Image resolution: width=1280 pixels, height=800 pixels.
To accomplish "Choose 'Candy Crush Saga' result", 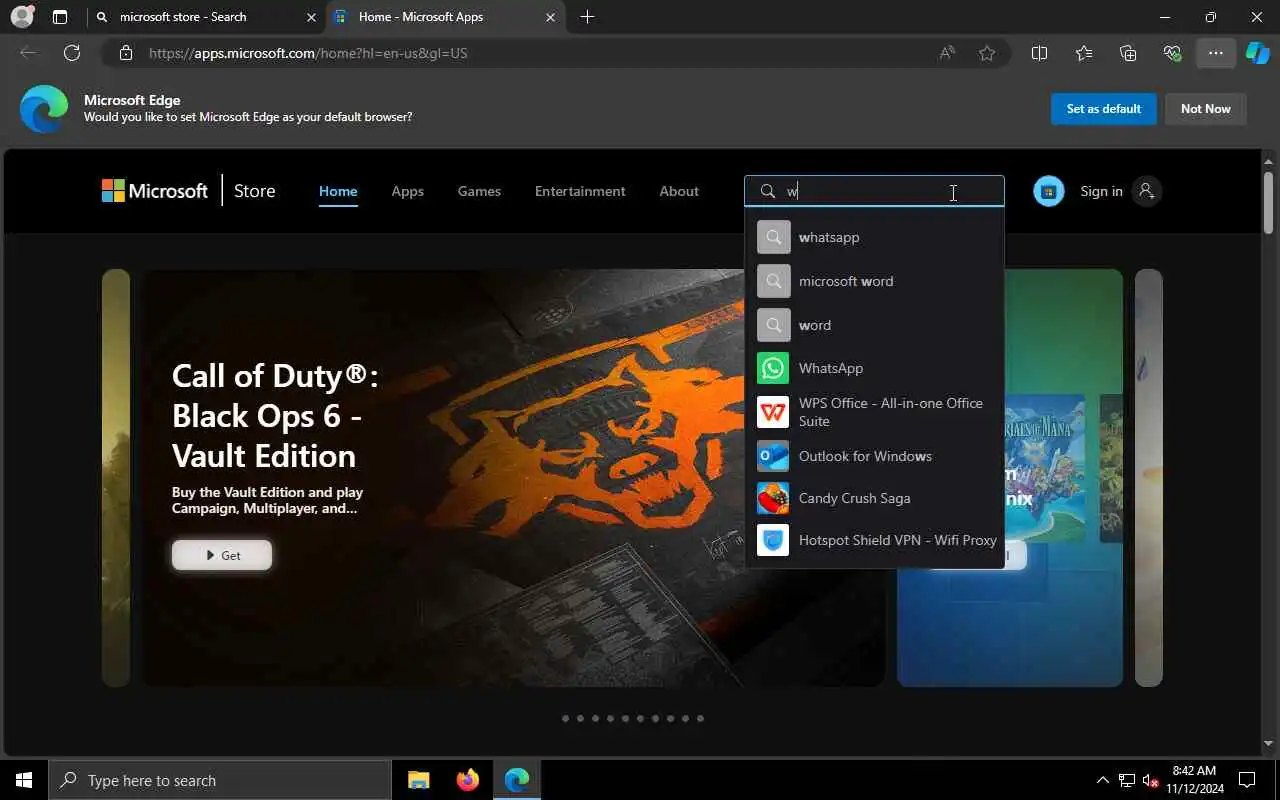I will click(874, 498).
